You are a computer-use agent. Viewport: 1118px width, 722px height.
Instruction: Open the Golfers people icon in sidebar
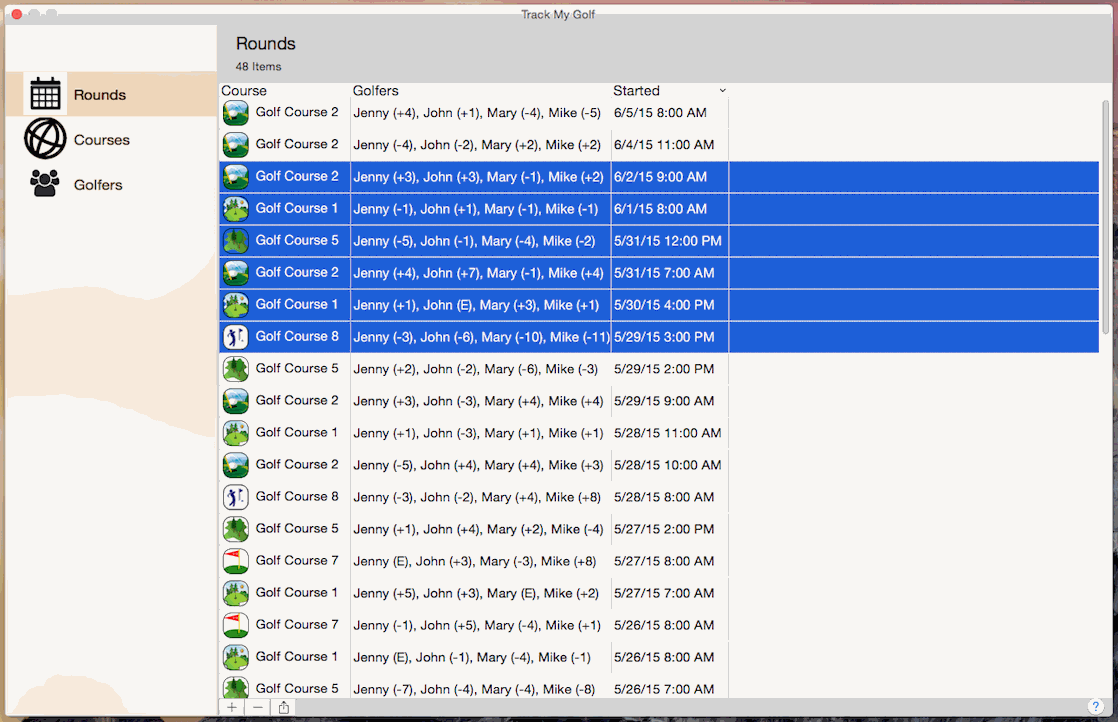click(x=44, y=184)
